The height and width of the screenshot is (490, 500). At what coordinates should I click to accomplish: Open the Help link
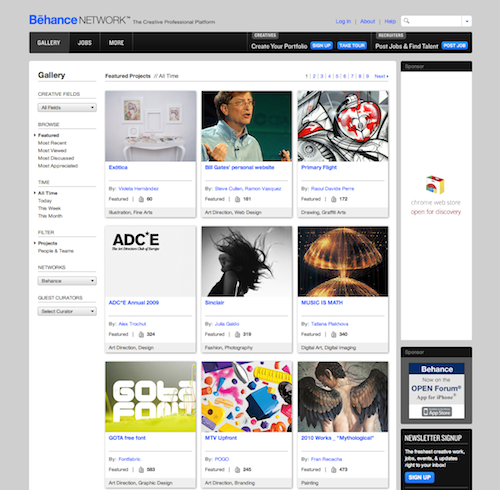(x=390, y=21)
